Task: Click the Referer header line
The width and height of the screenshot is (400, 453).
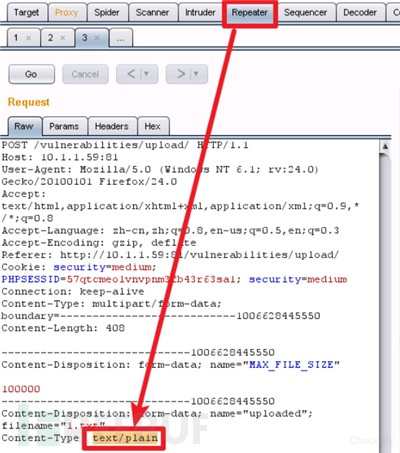Action: [x=170, y=255]
